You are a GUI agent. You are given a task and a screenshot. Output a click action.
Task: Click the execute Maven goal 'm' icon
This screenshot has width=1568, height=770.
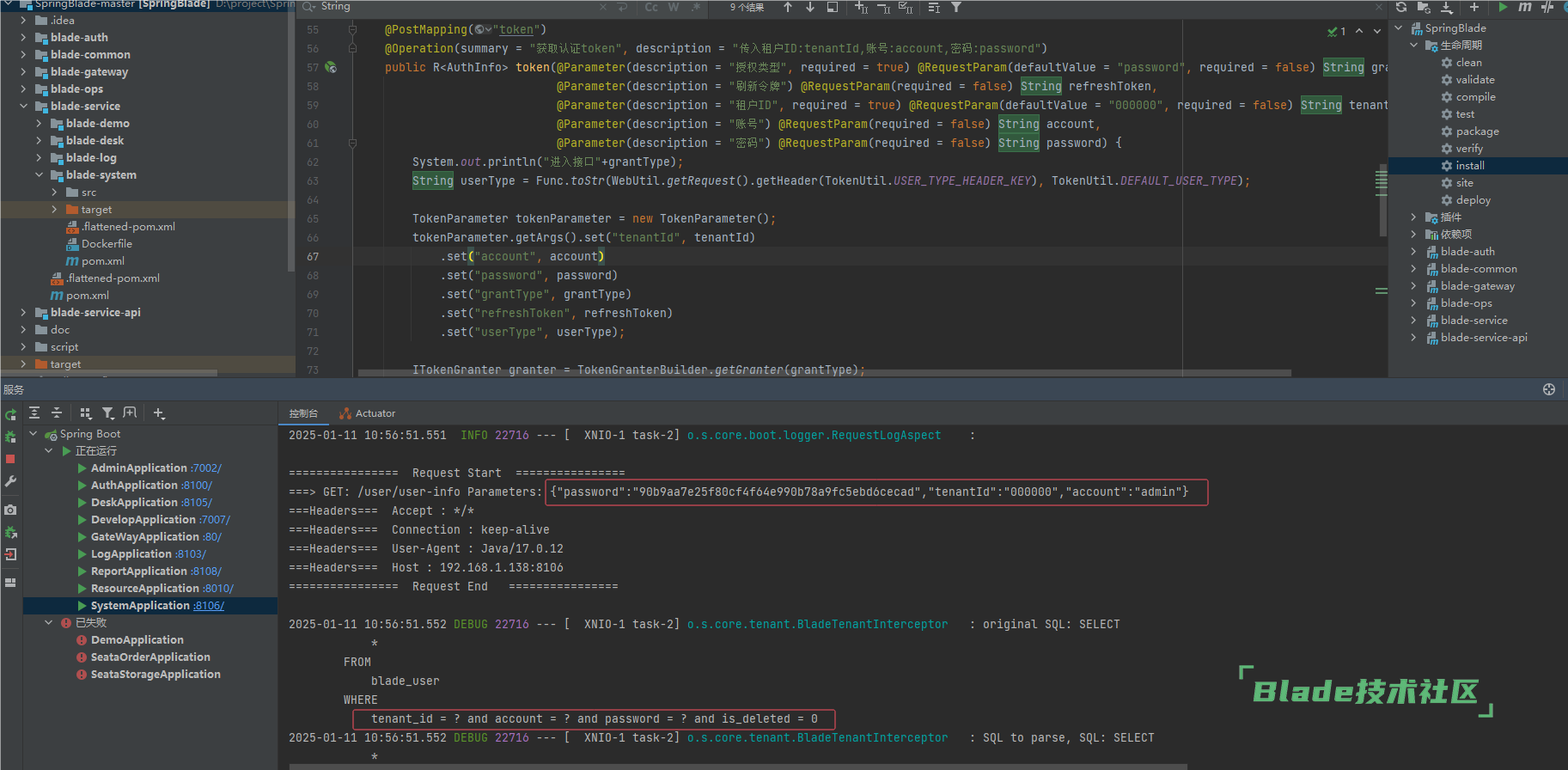tap(1525, 7)
